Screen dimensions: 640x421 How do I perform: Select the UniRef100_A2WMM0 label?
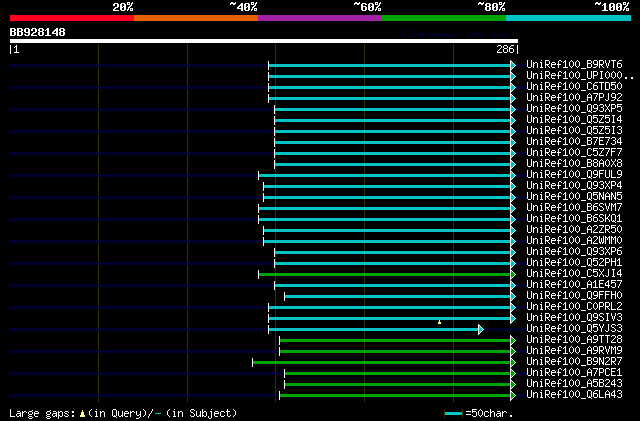click(574, 241)
